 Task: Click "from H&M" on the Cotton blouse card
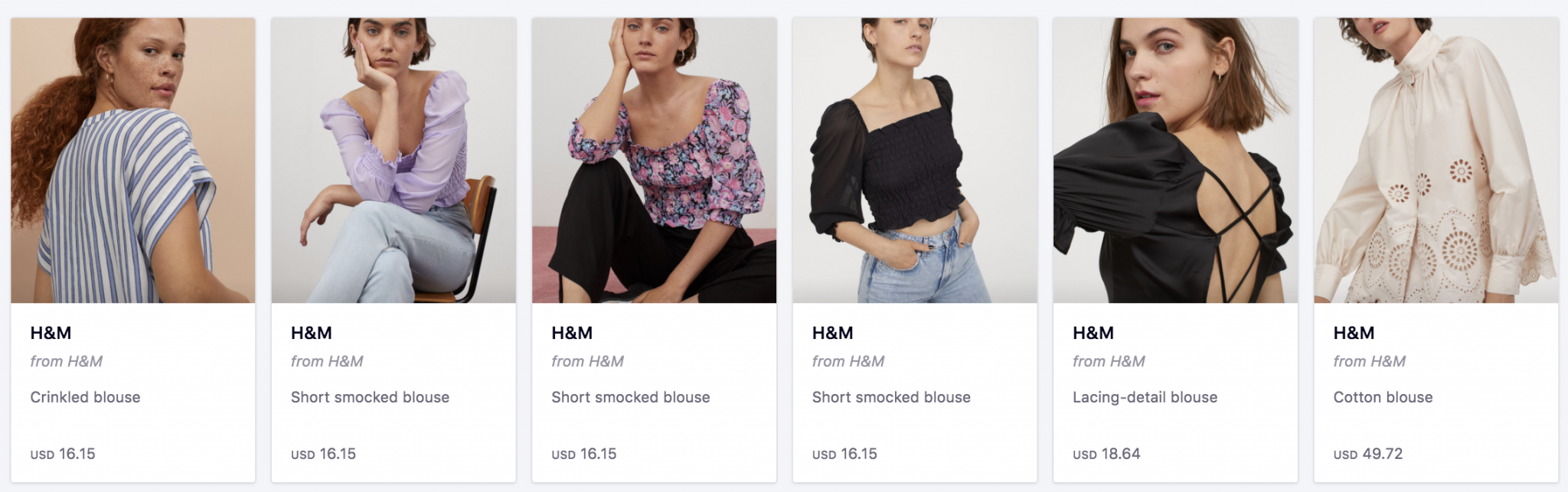(1369, 361)
